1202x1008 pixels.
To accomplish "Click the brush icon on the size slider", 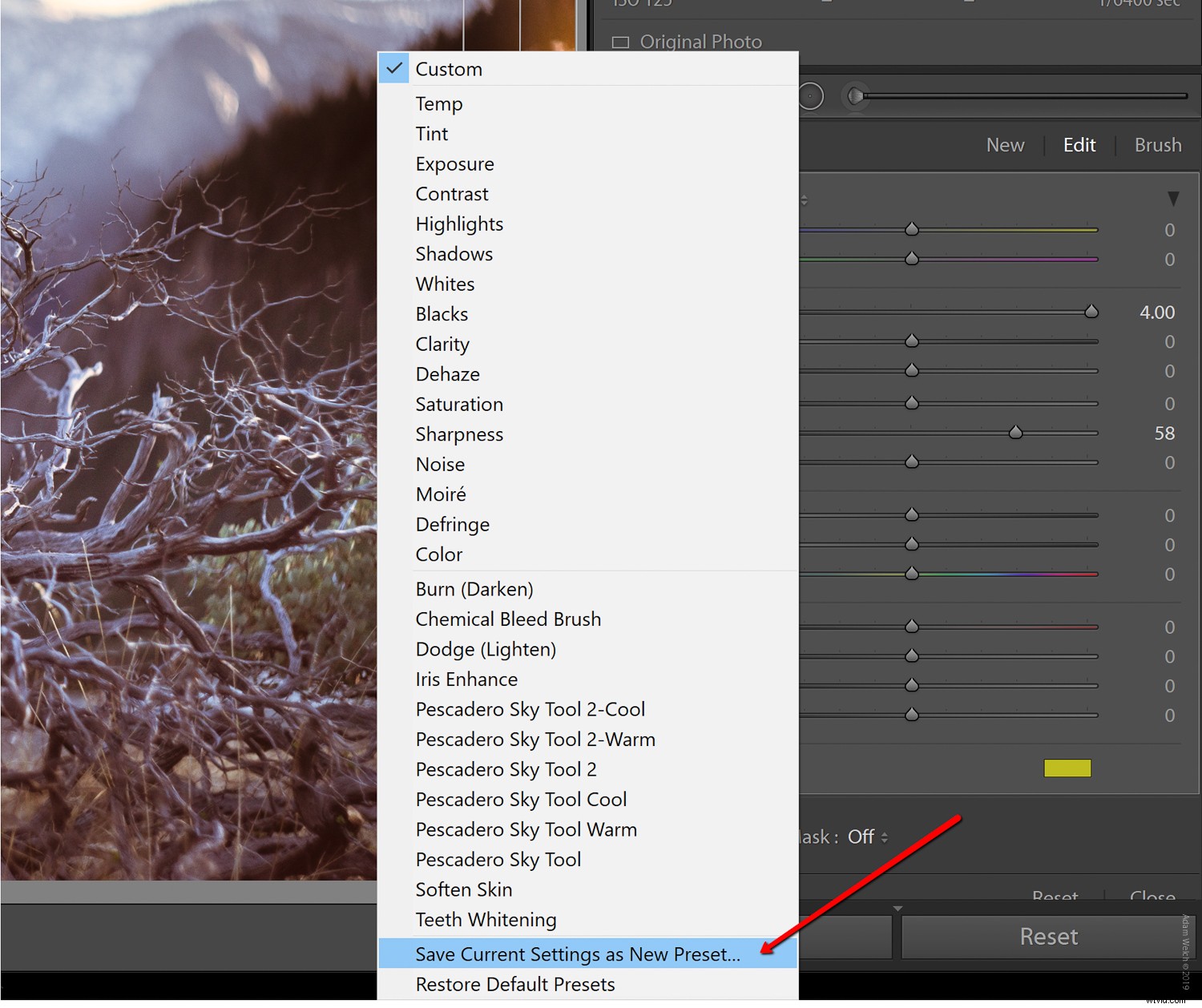I will click(856, 96).
